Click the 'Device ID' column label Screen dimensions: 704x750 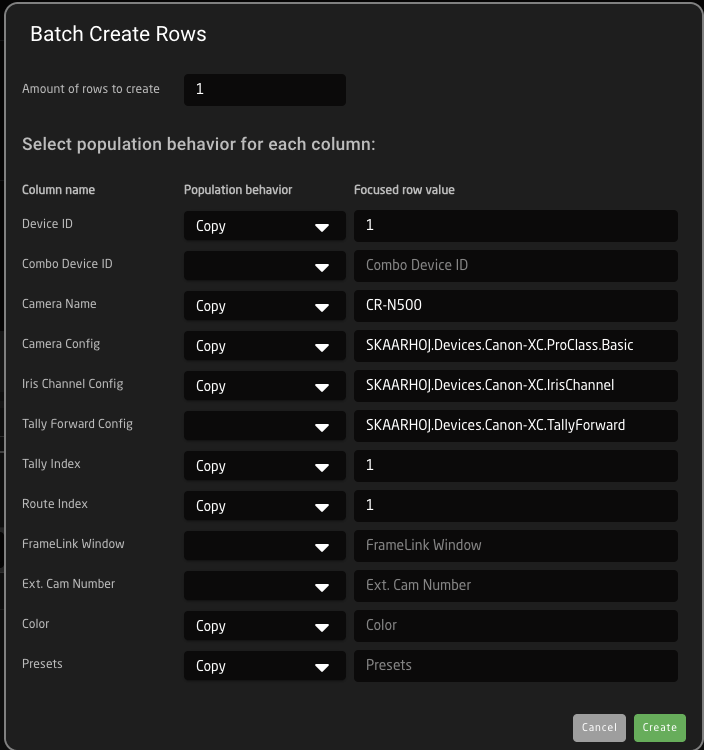pos(47,224)
